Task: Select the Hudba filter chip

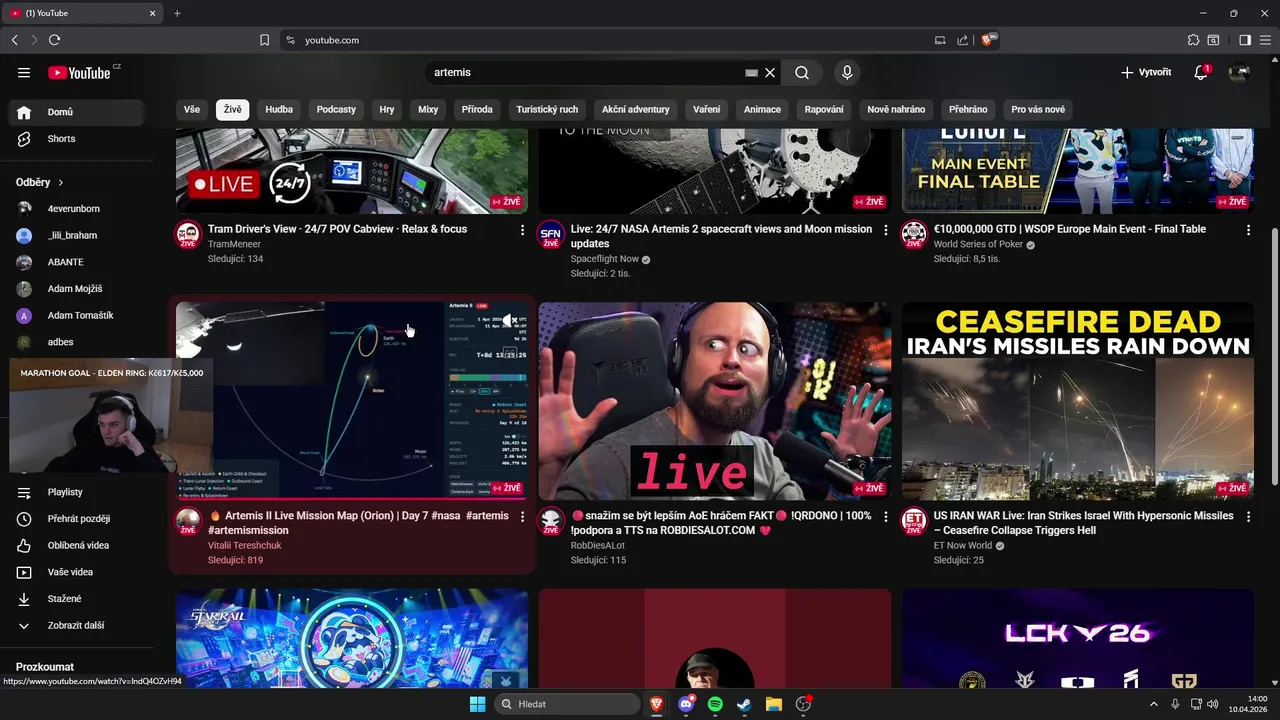Action: [279, 109]
